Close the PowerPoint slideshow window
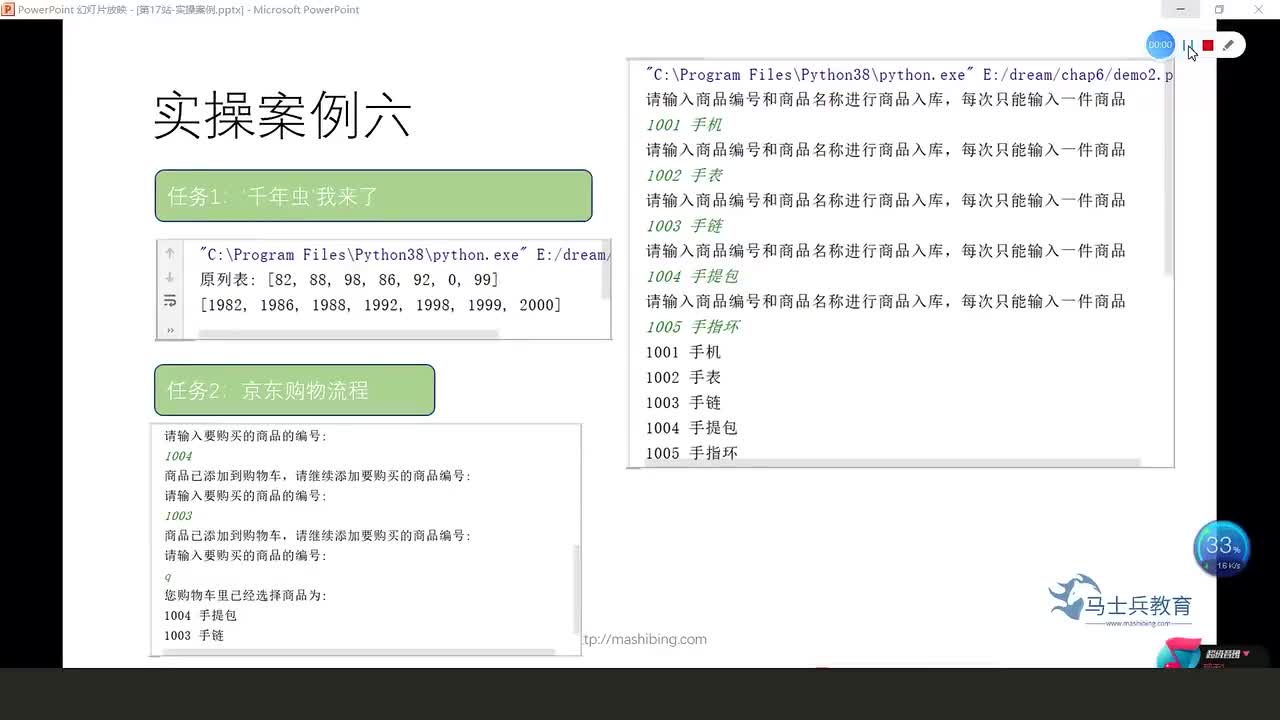Screen dimensions: 1280x720 (x=1259, y=9)
